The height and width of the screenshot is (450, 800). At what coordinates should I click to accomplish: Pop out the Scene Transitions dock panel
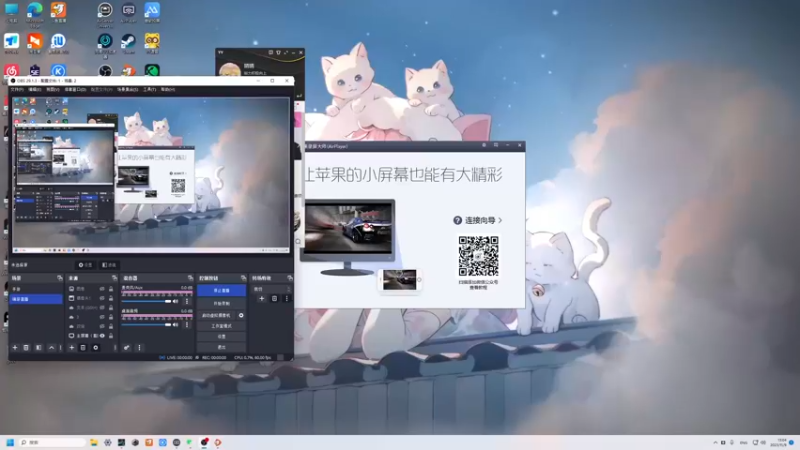pyautogui.click(x=290, y=278)
